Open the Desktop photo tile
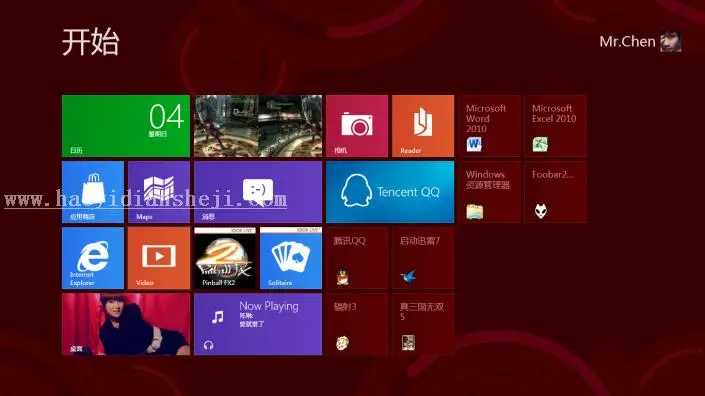705x396 pixels. click(x=126, y=324)
